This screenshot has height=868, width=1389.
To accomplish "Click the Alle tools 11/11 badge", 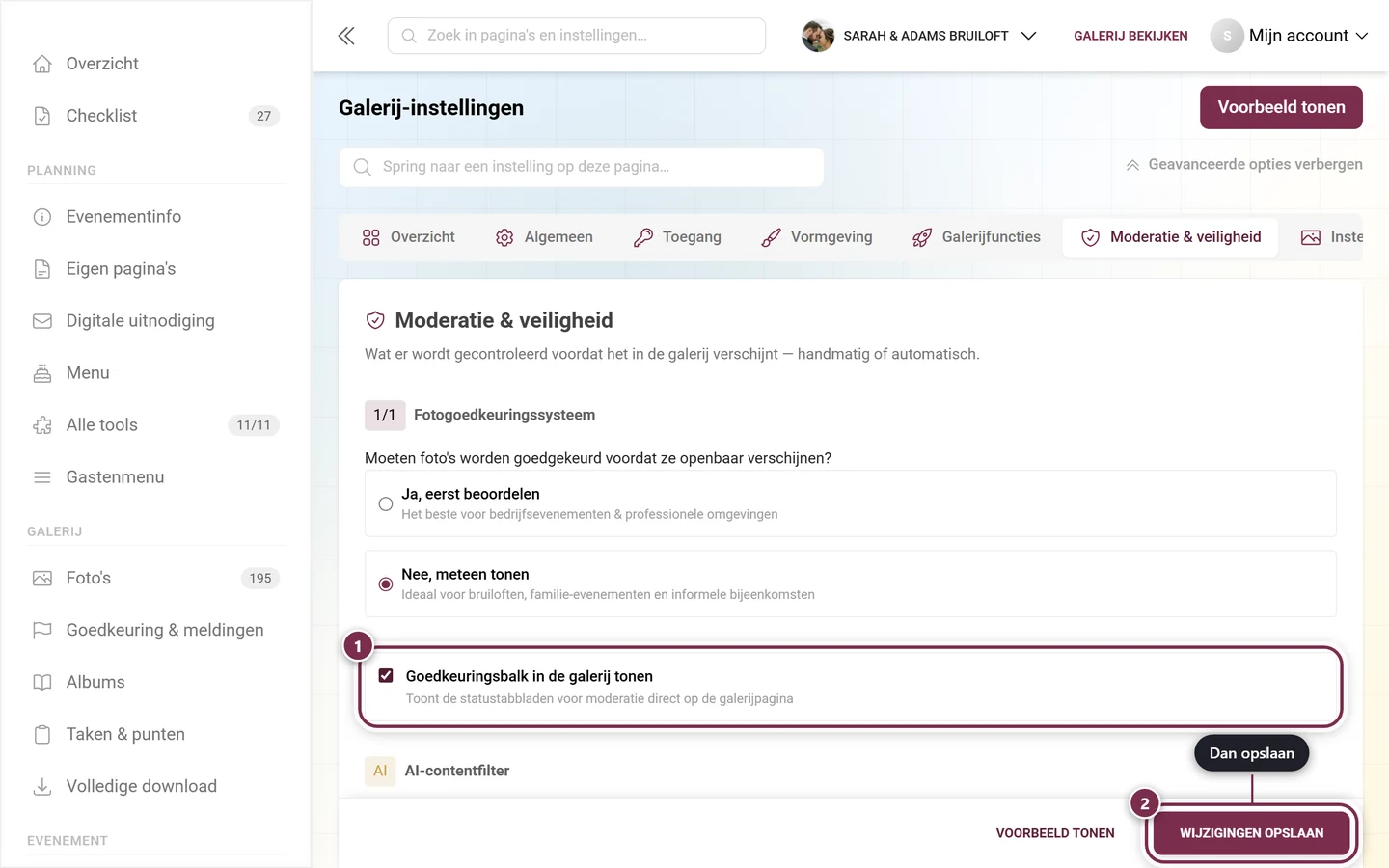I will point(254,425).
